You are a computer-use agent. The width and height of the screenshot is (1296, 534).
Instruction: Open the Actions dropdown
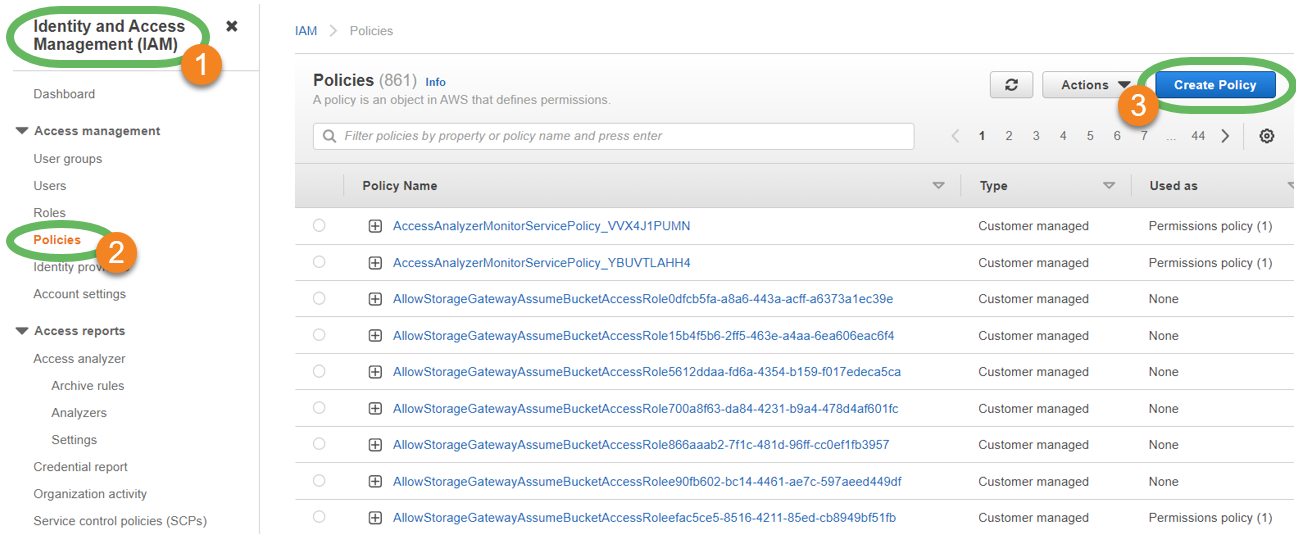pos(1092,85)
